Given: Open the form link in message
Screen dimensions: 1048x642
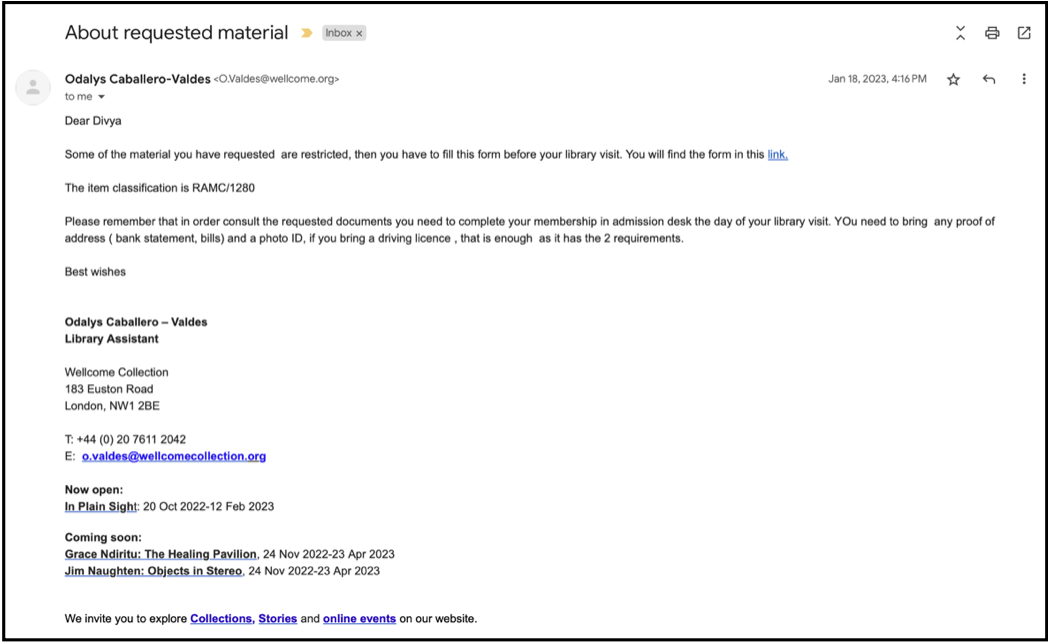Looking at the screenshot, I should [777, 154].
